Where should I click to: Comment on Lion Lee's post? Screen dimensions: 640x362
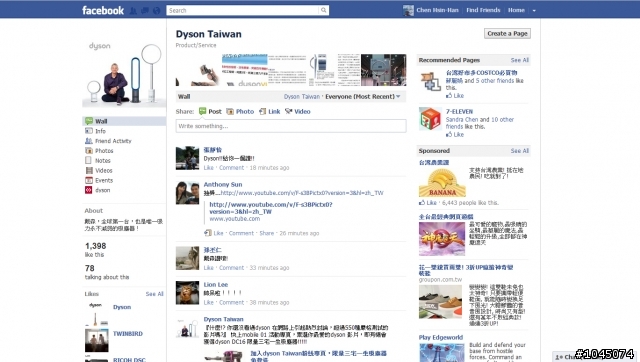[x=231, y=302]
